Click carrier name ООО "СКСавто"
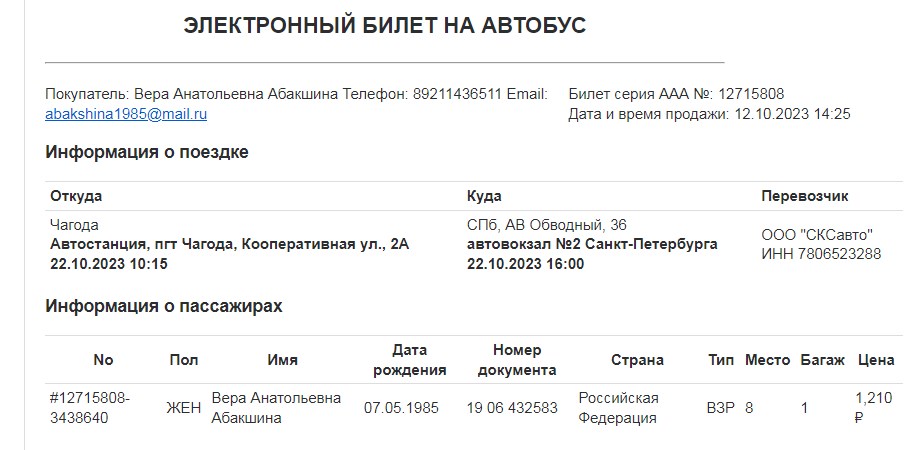This screenshot has width=922, height=450. (x=817, y=234)
